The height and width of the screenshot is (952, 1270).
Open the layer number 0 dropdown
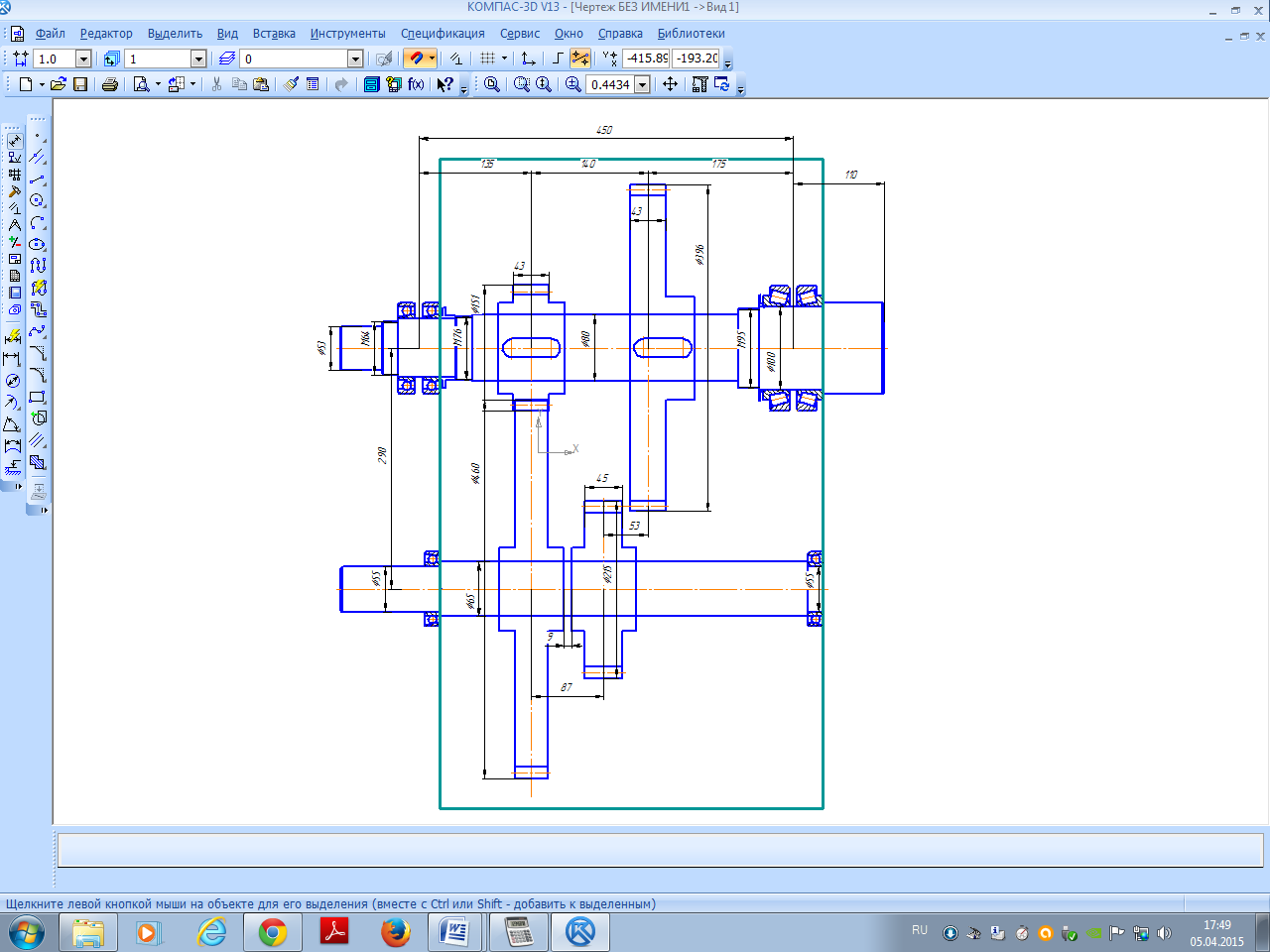(x=355, y=59)
